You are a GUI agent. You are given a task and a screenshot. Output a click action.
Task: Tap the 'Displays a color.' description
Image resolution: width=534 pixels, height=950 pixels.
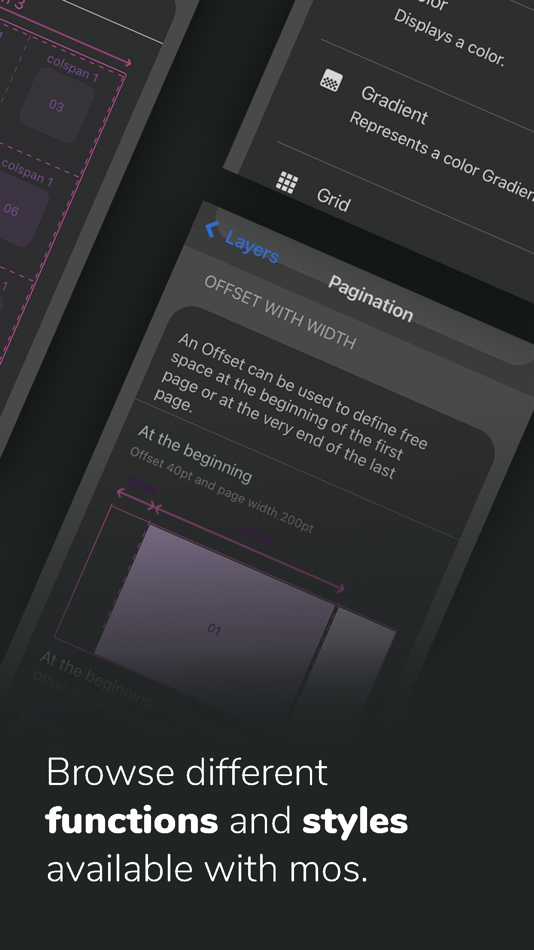[449, 38]
